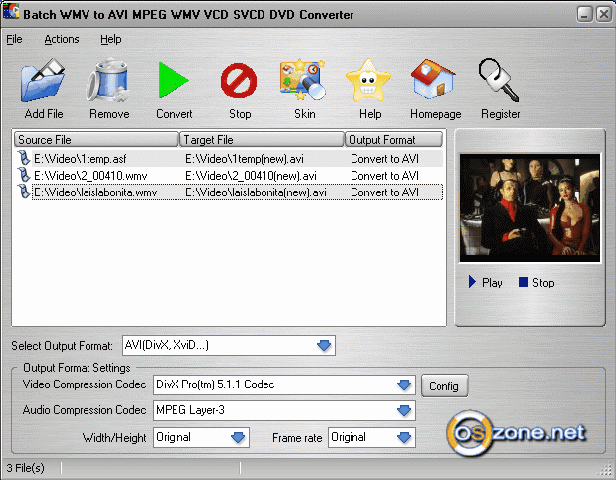Expand the Width/Height dropdown arrow
Image resolution: width=616 pixels, height=480 pixels.
(238, 438)
